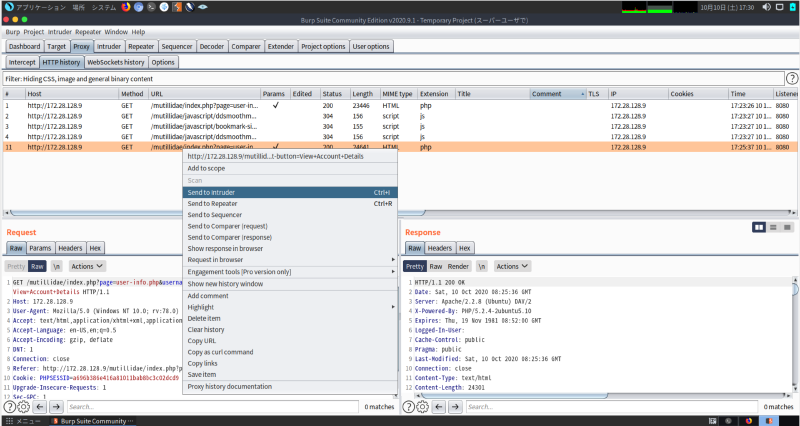The image size is (800, 426).
Task: Switch response view to Render mode
Action: click(x=458, y=267)
